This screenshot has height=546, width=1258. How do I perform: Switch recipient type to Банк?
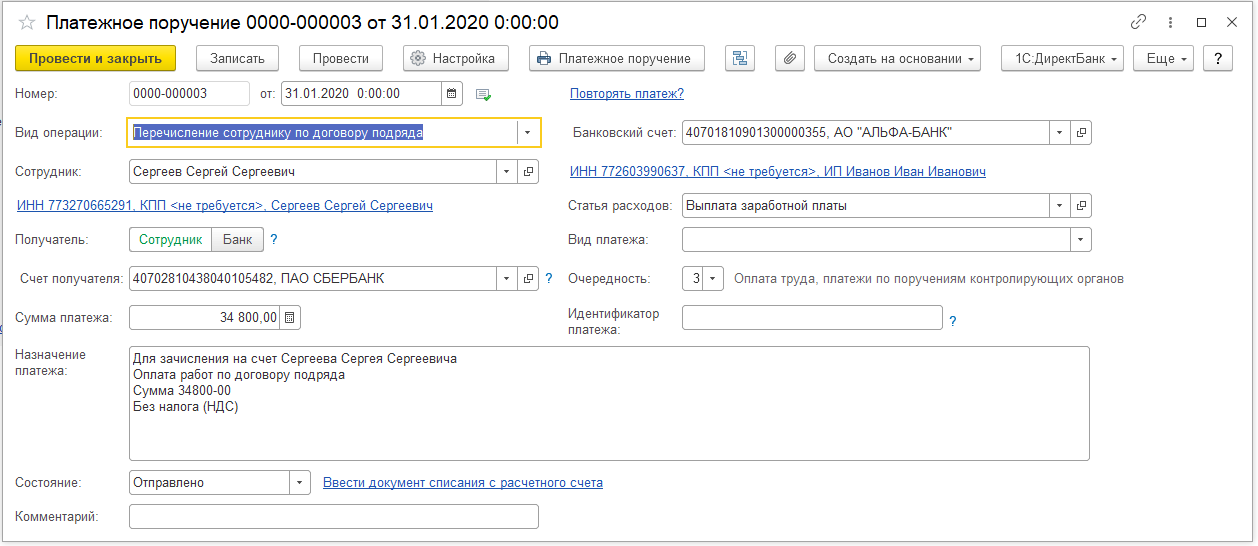[238, 240]
